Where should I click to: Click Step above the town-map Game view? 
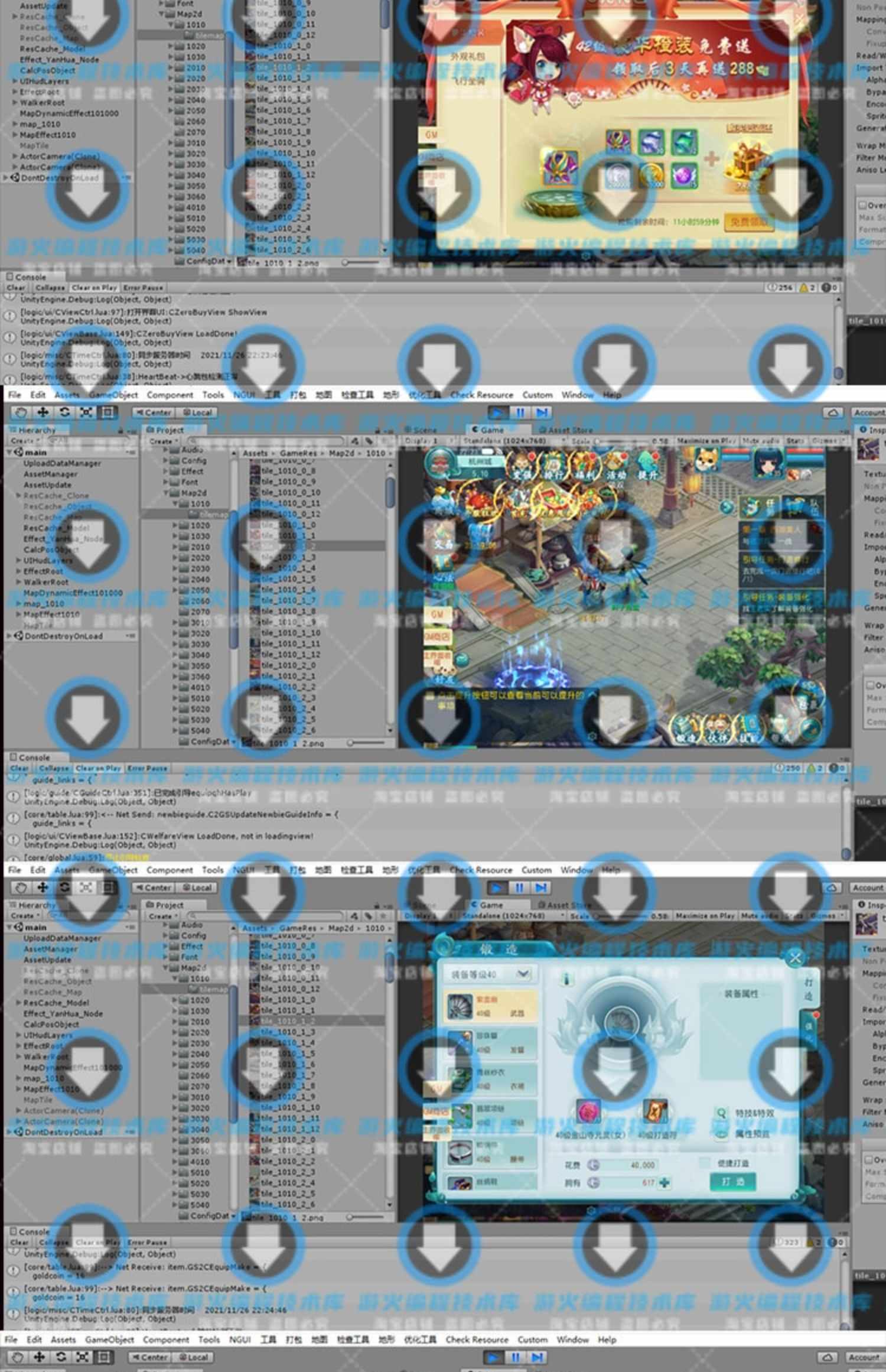pyautogui.click(x=542, y=412)
